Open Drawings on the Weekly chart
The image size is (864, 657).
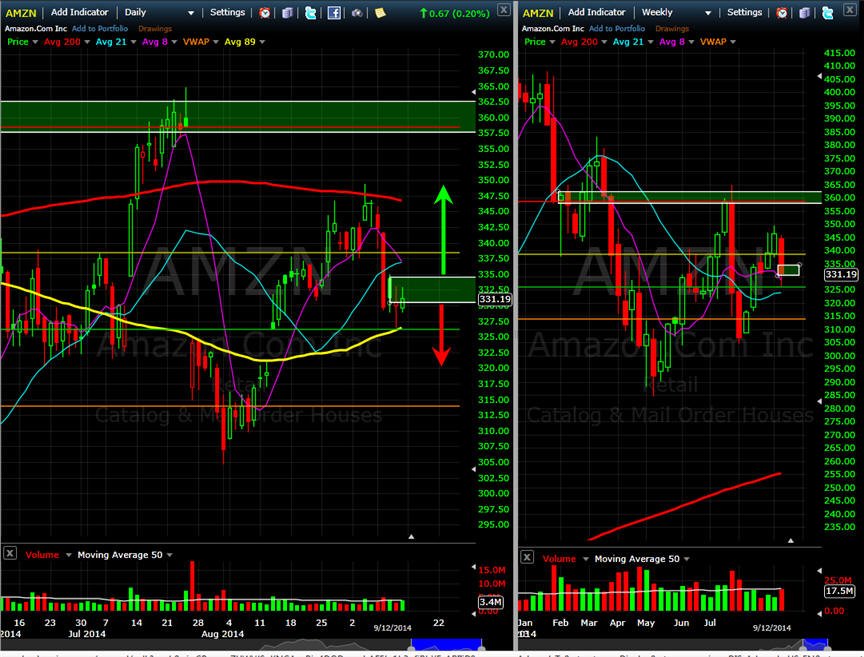[x=672, y=29]
